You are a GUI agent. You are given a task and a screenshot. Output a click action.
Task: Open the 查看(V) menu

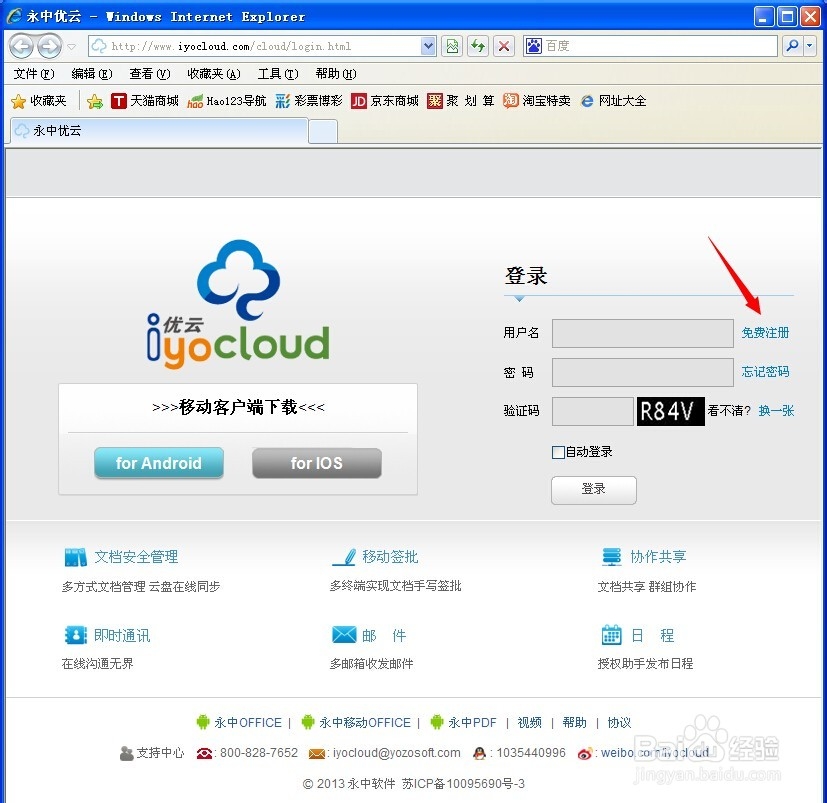[149, 74]
